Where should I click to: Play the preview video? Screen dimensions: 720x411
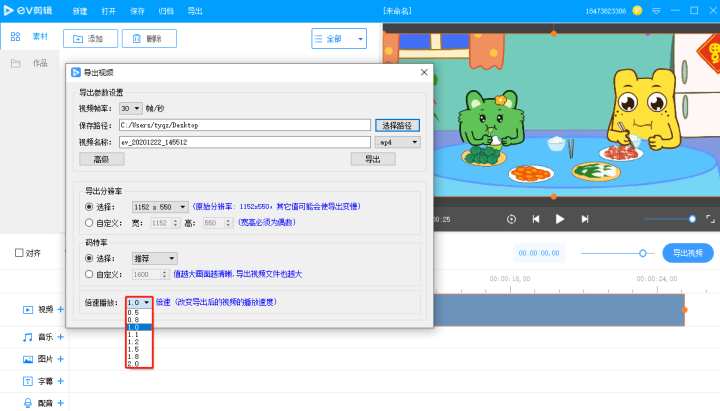point(560,219)
